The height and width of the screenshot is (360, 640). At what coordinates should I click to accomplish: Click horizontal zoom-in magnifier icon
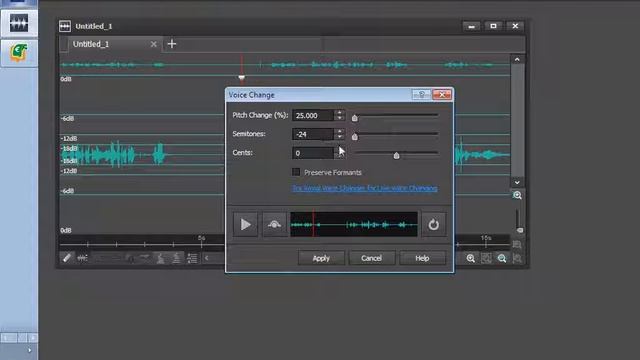click(x=471, y=258)
